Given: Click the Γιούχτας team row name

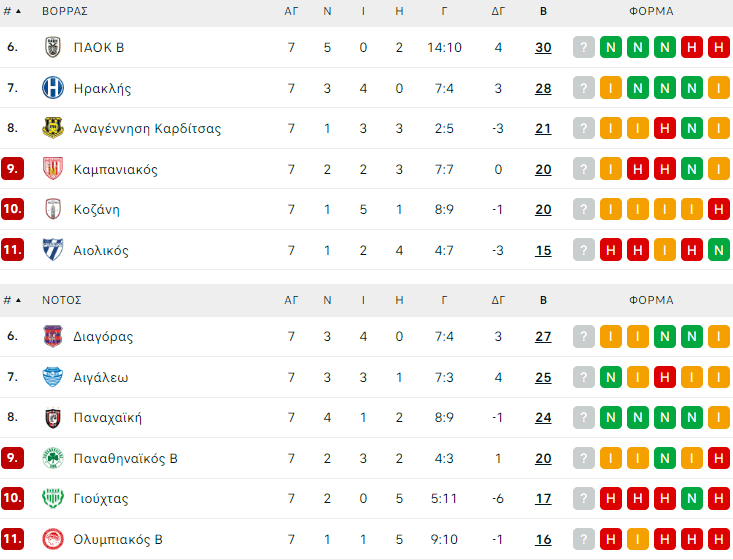Looking at the screenshot, I should (101, 499).
